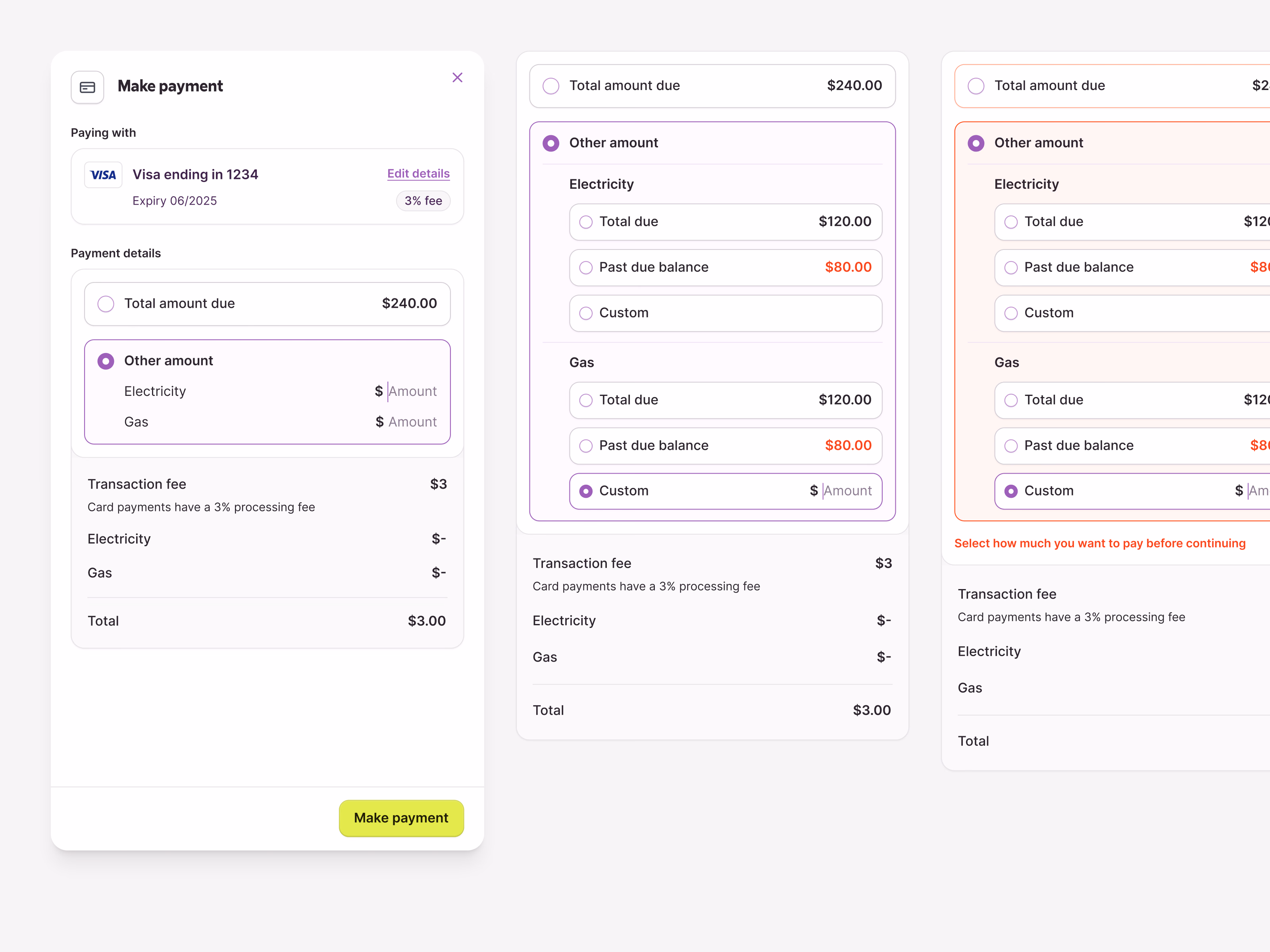This screenshot has width=1270, height=952.
Task: Choose Electricity Total due $120.00 in middle panel
Action: (725, 221)
